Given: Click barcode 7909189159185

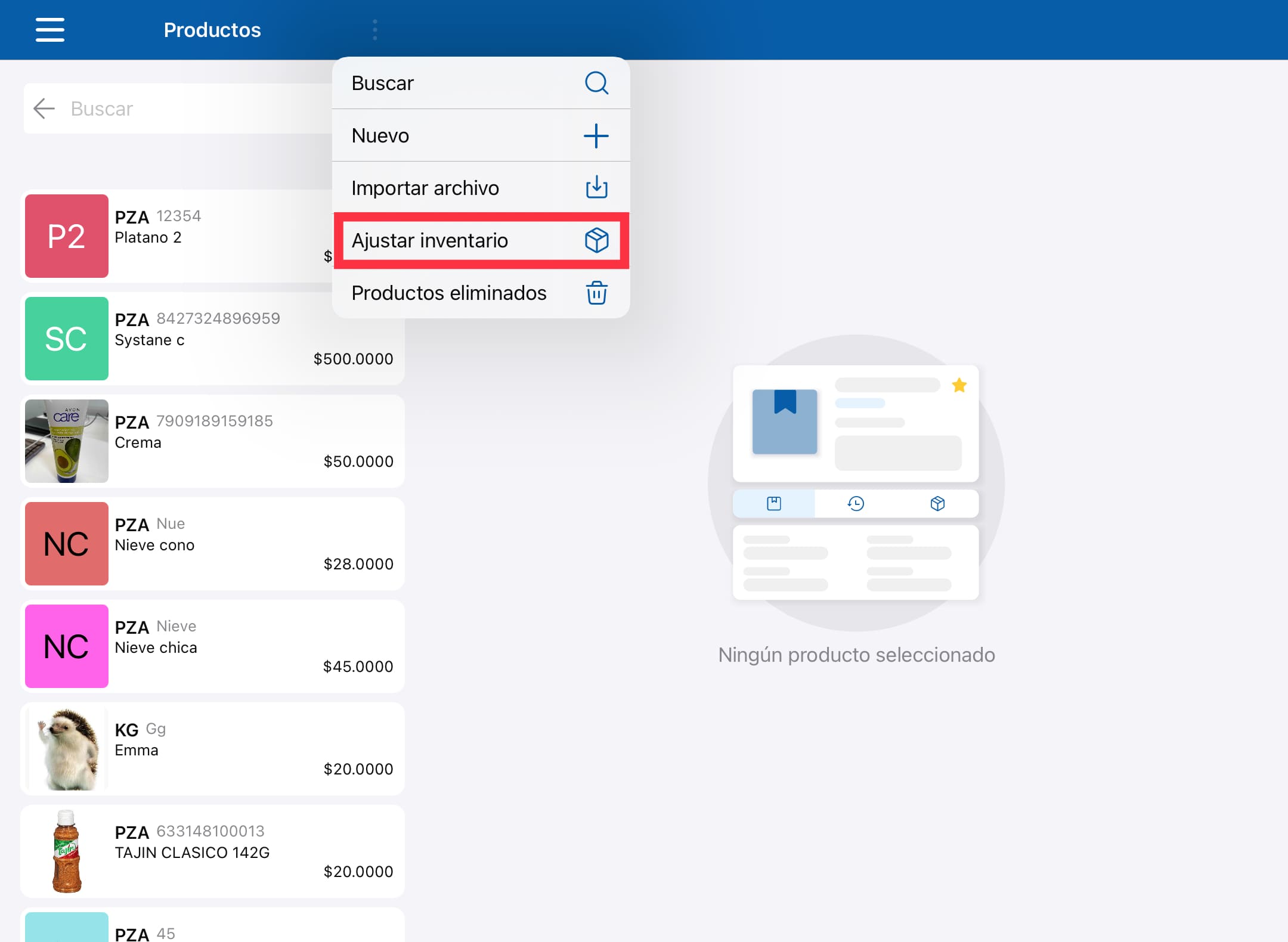Looking at the screenshot, I should tap(215, 421).
